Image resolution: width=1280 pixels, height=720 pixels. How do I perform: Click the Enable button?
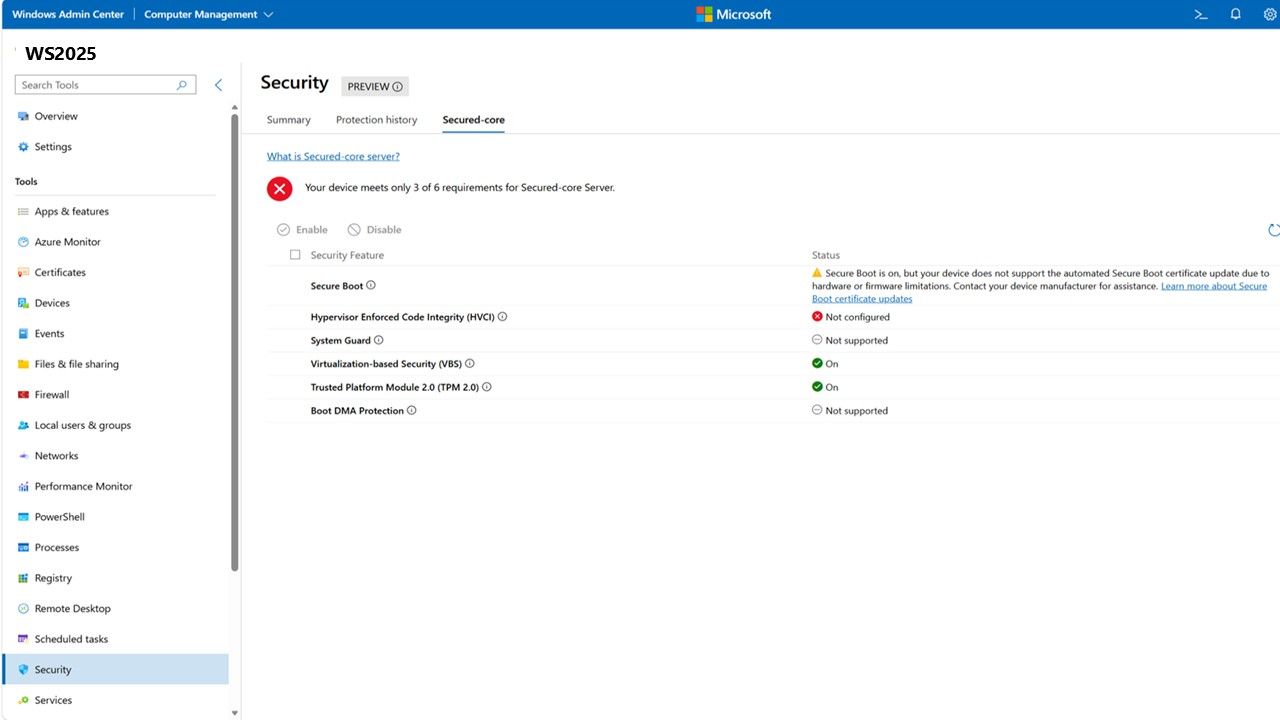pos(303,230)
